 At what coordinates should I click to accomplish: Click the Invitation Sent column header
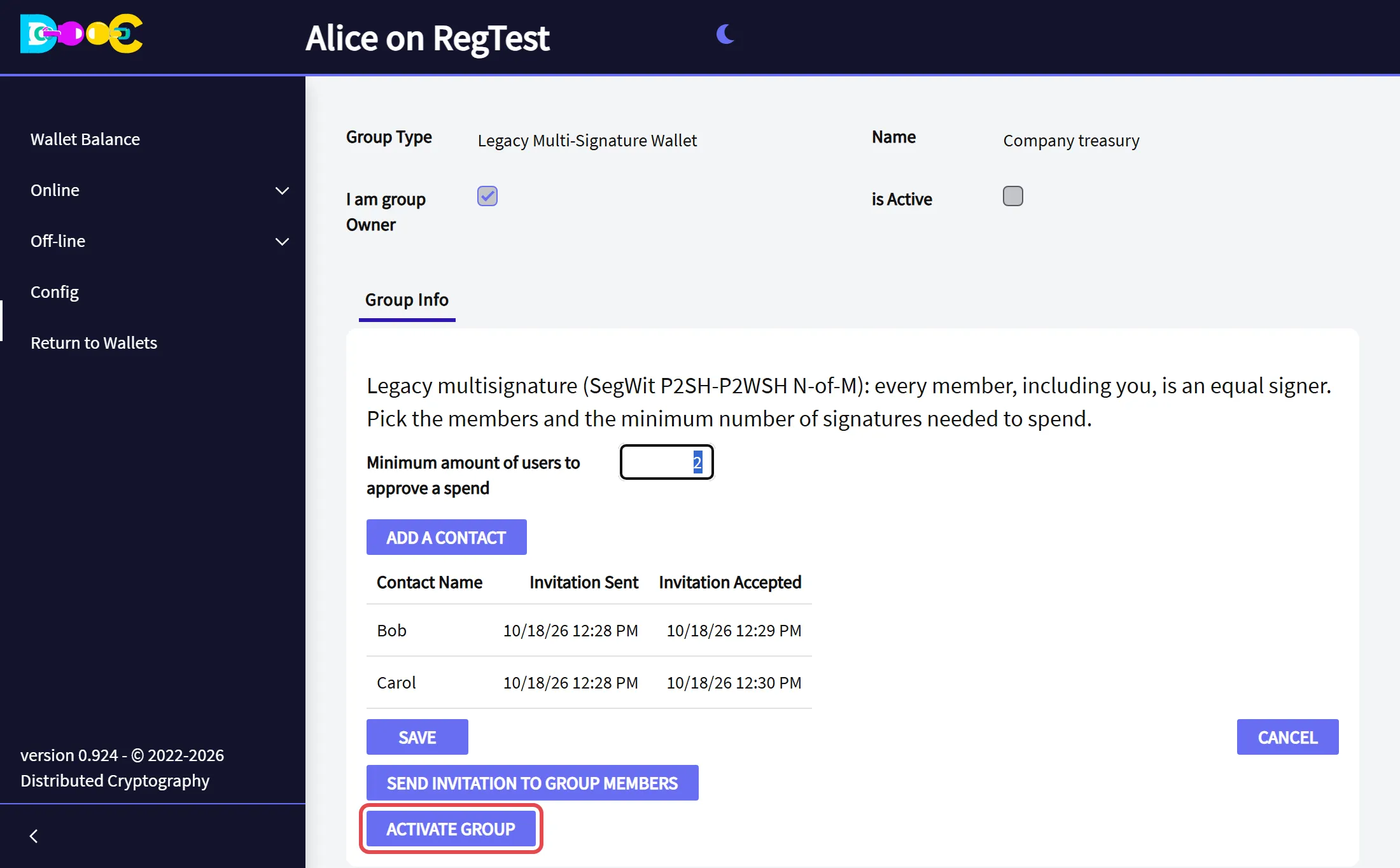584,582
